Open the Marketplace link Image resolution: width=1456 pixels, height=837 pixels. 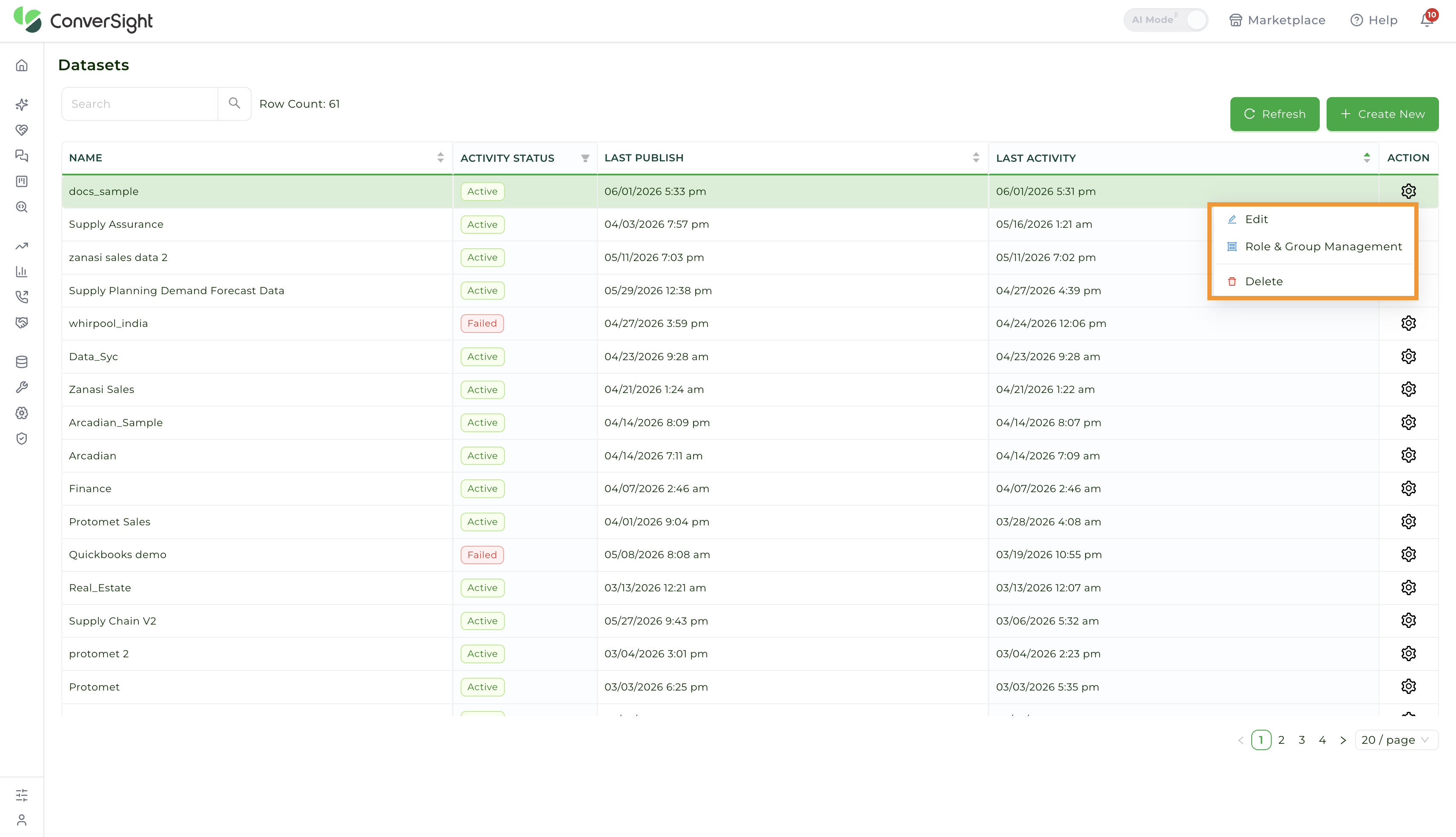point(1277,20)
